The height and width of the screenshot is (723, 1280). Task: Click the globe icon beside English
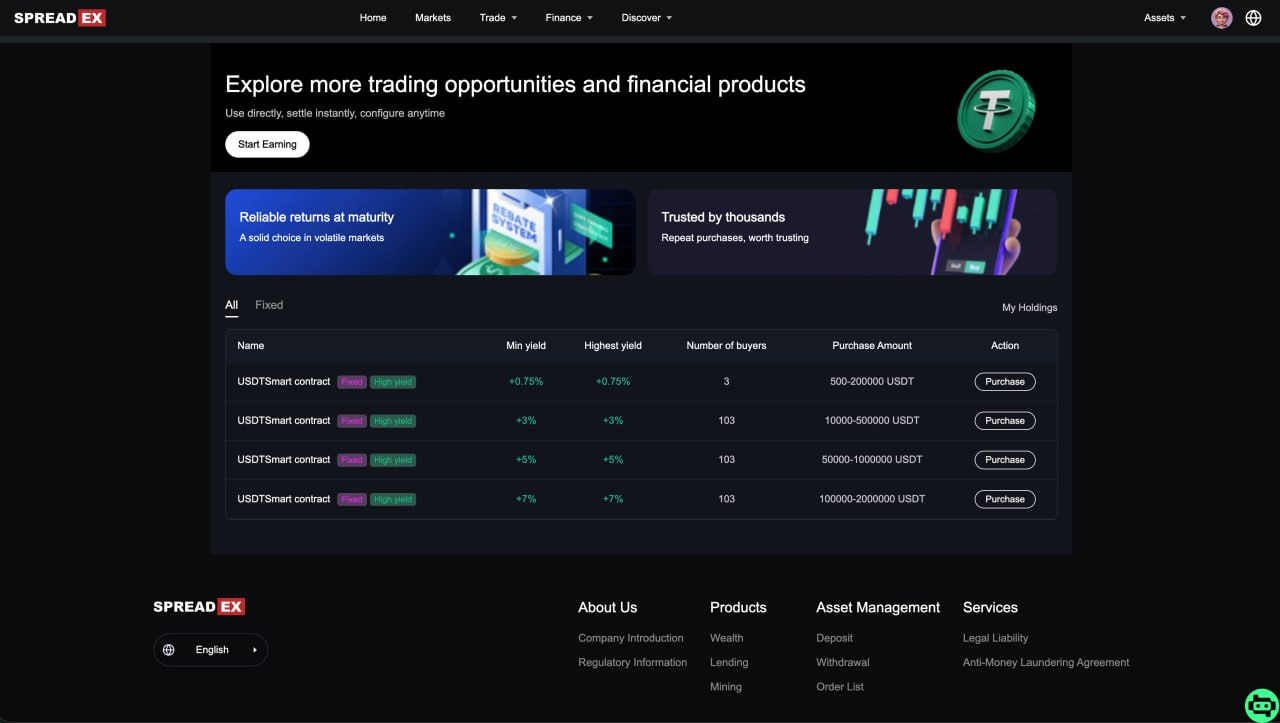pyautogui.click(x=168, y=650)
